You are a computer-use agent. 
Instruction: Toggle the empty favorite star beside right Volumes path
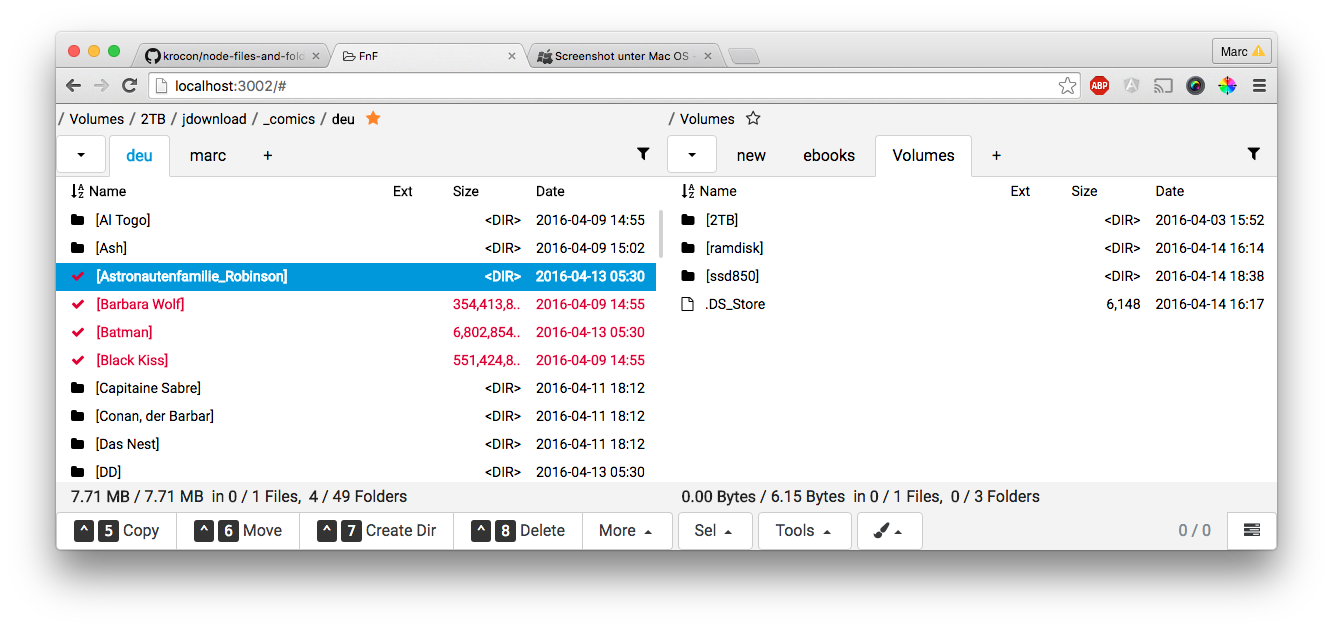[x=753, y=118]
